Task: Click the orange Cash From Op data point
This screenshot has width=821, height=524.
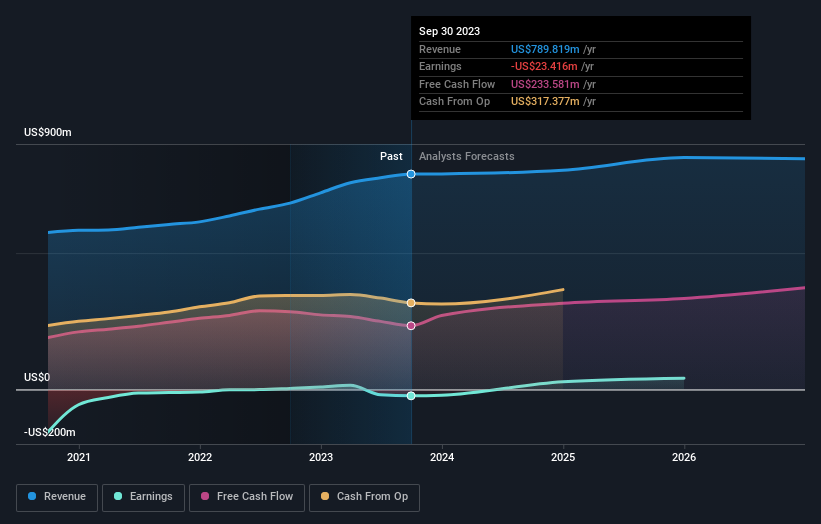Action: click(411, 303)
